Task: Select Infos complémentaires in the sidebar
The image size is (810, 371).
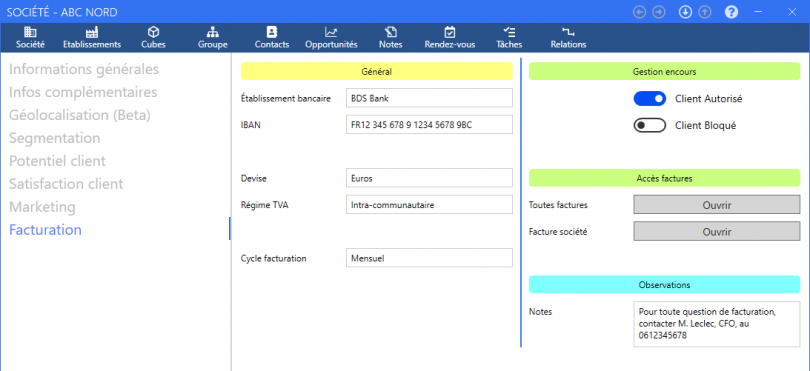Action: 83,92
